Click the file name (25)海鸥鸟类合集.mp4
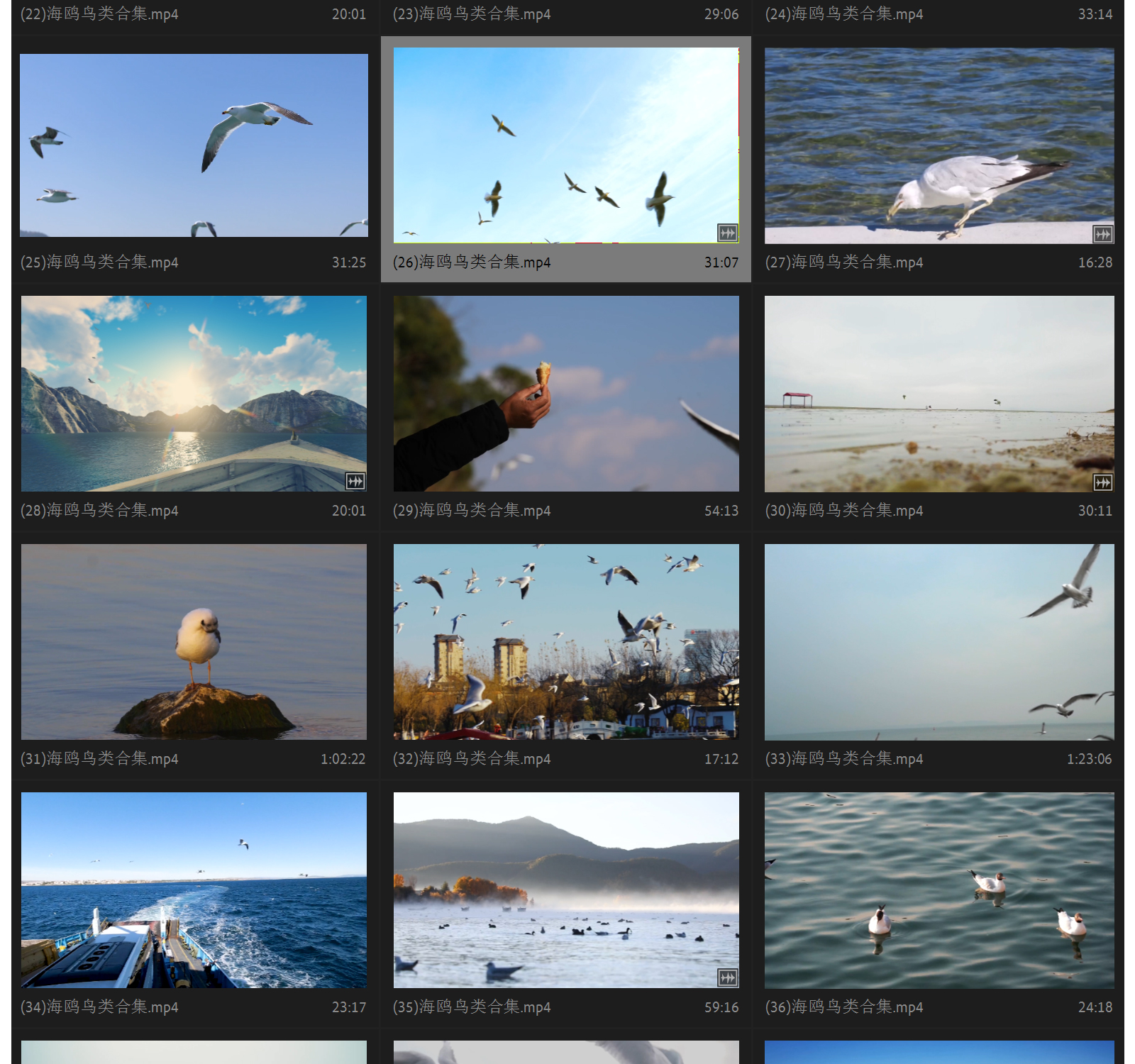 pyautogui.click(x=99, y=262)
